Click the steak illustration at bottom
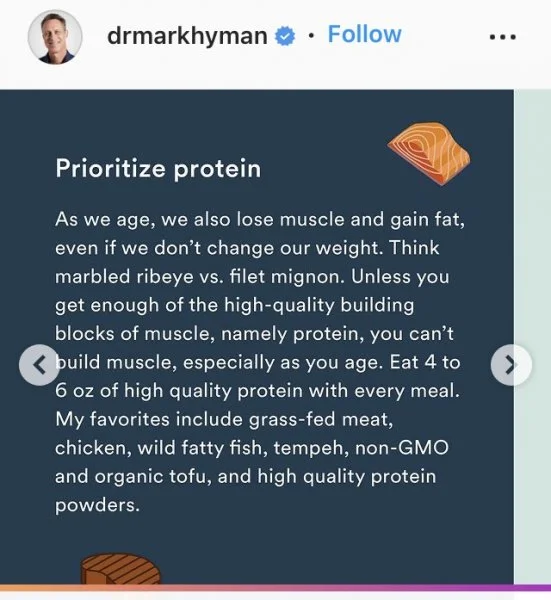The height and width of the screenshot is (600, 551). coord(121,569)
